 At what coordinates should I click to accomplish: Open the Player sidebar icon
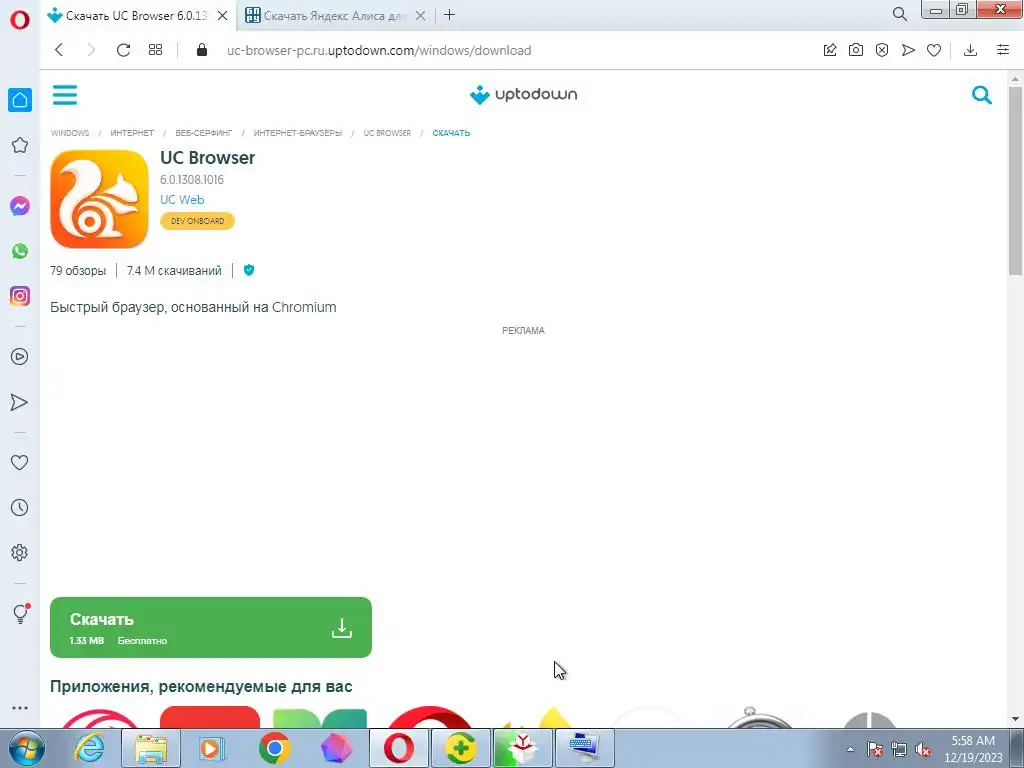(x=20, y=357)
